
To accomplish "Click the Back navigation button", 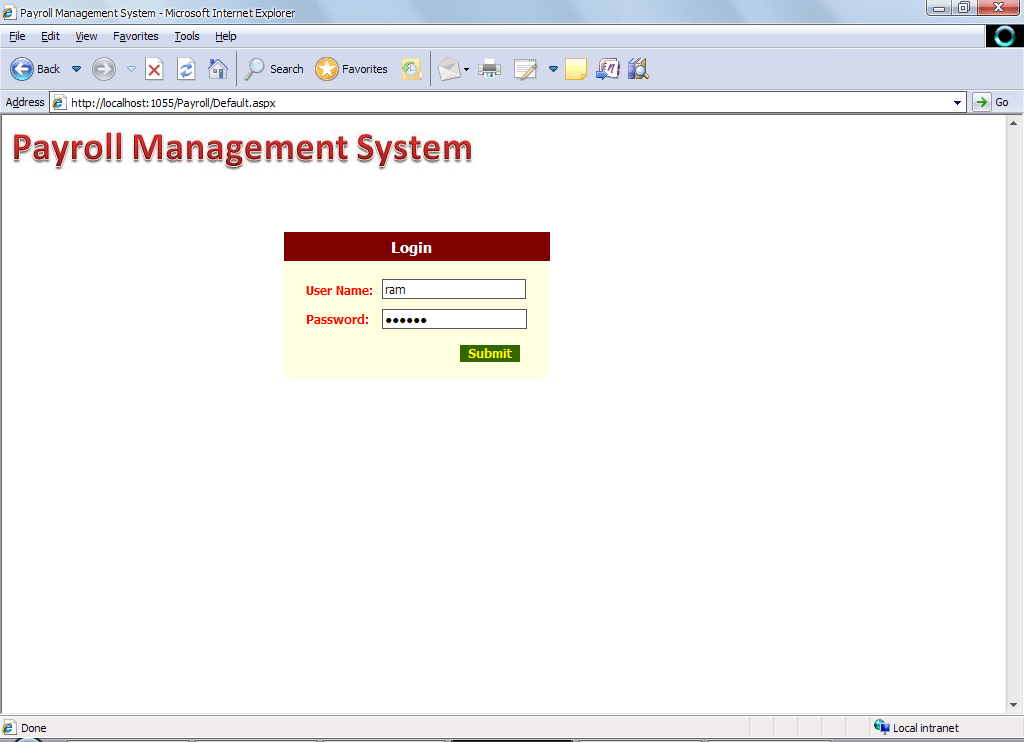I will click(35, 69).
